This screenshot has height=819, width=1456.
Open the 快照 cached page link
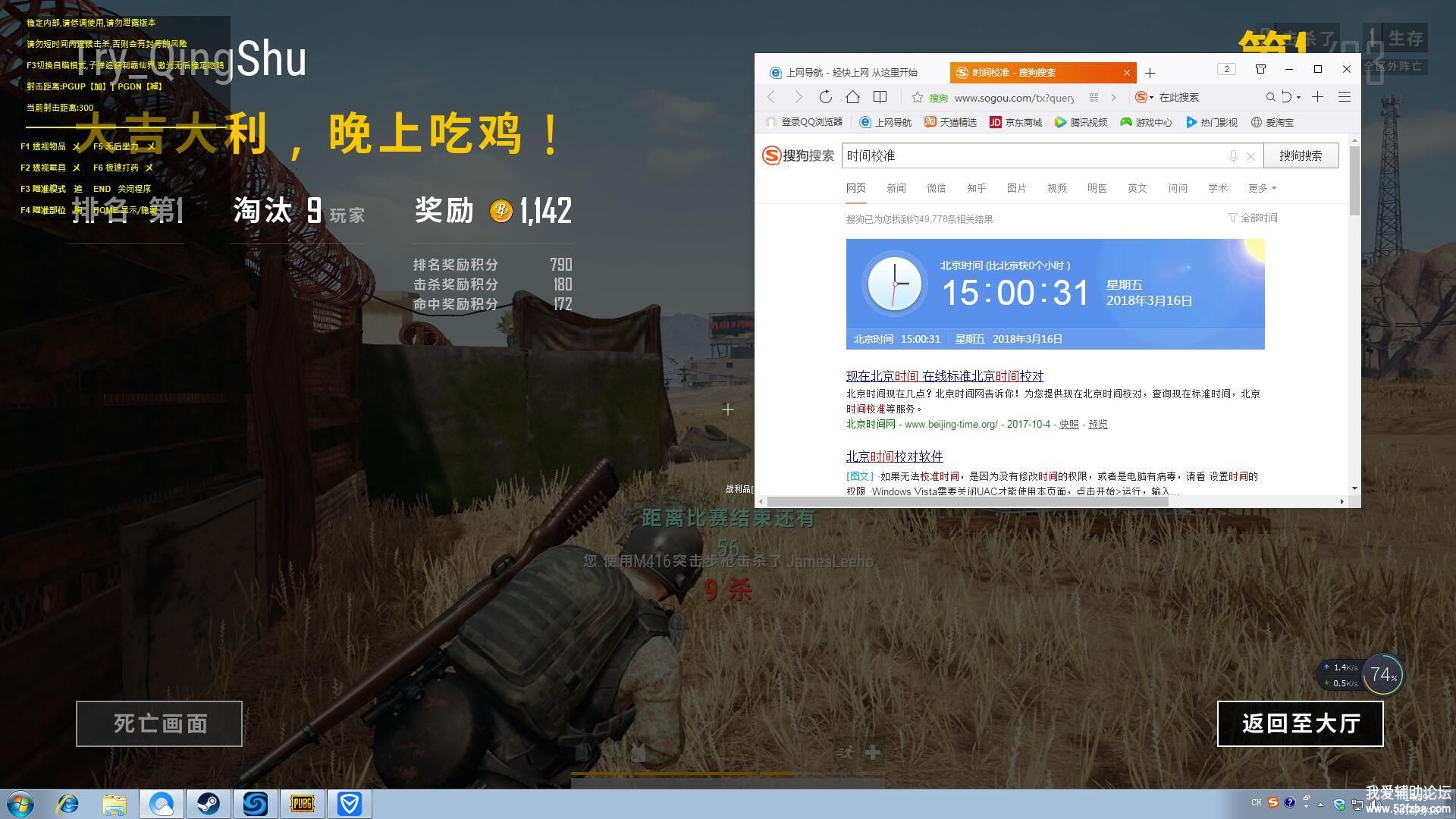click(1069, 425)
